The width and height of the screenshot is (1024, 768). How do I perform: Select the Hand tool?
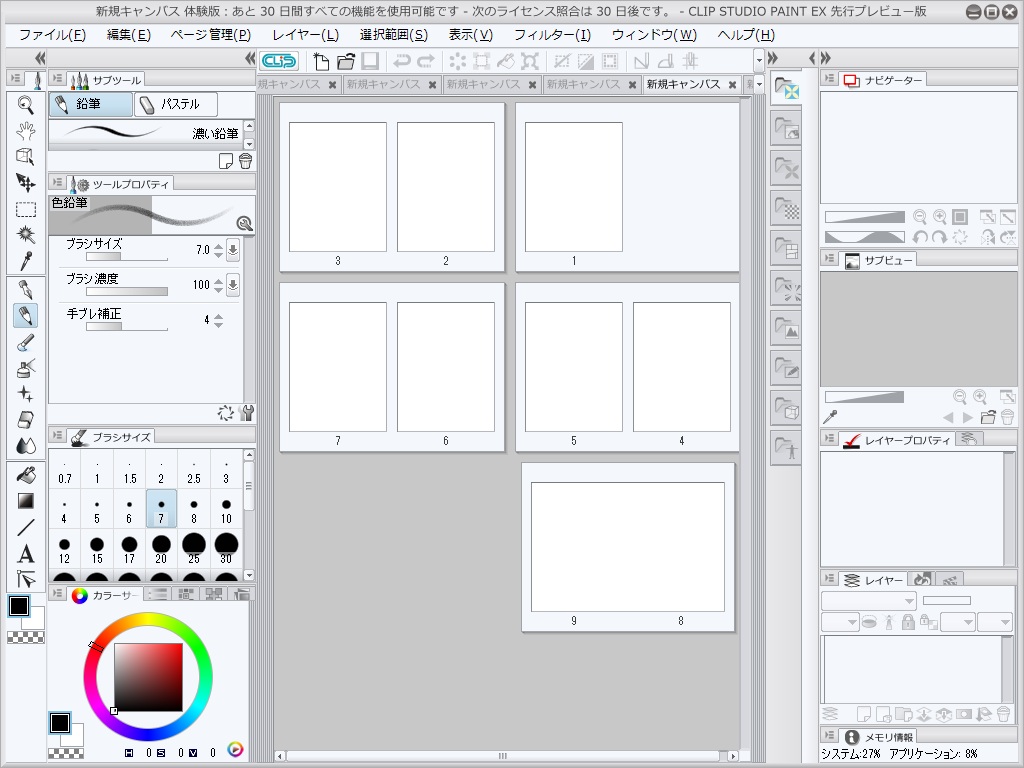click(x=25, y=129)
